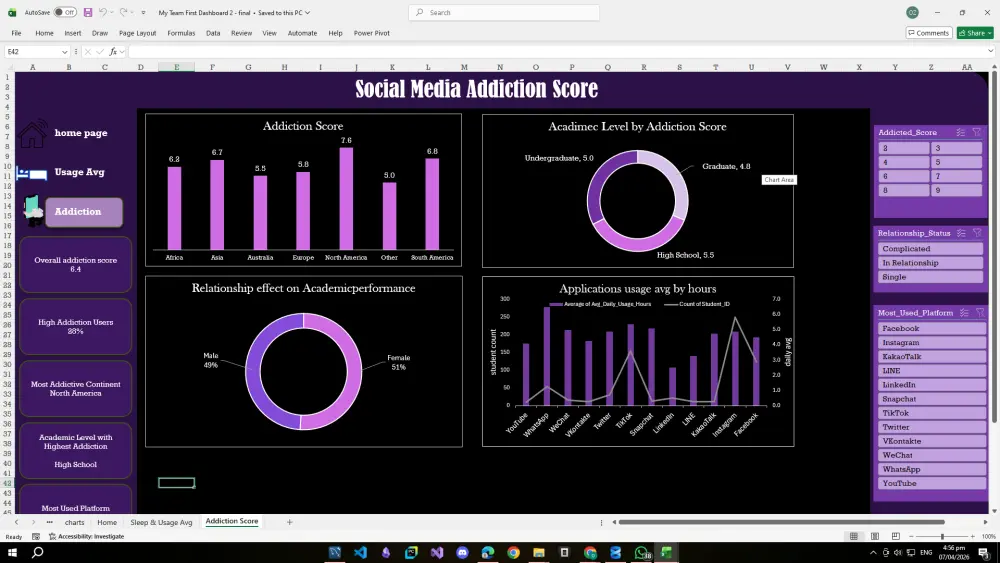
Task: Click the macro recording status icon
Action: pos(36,537)
